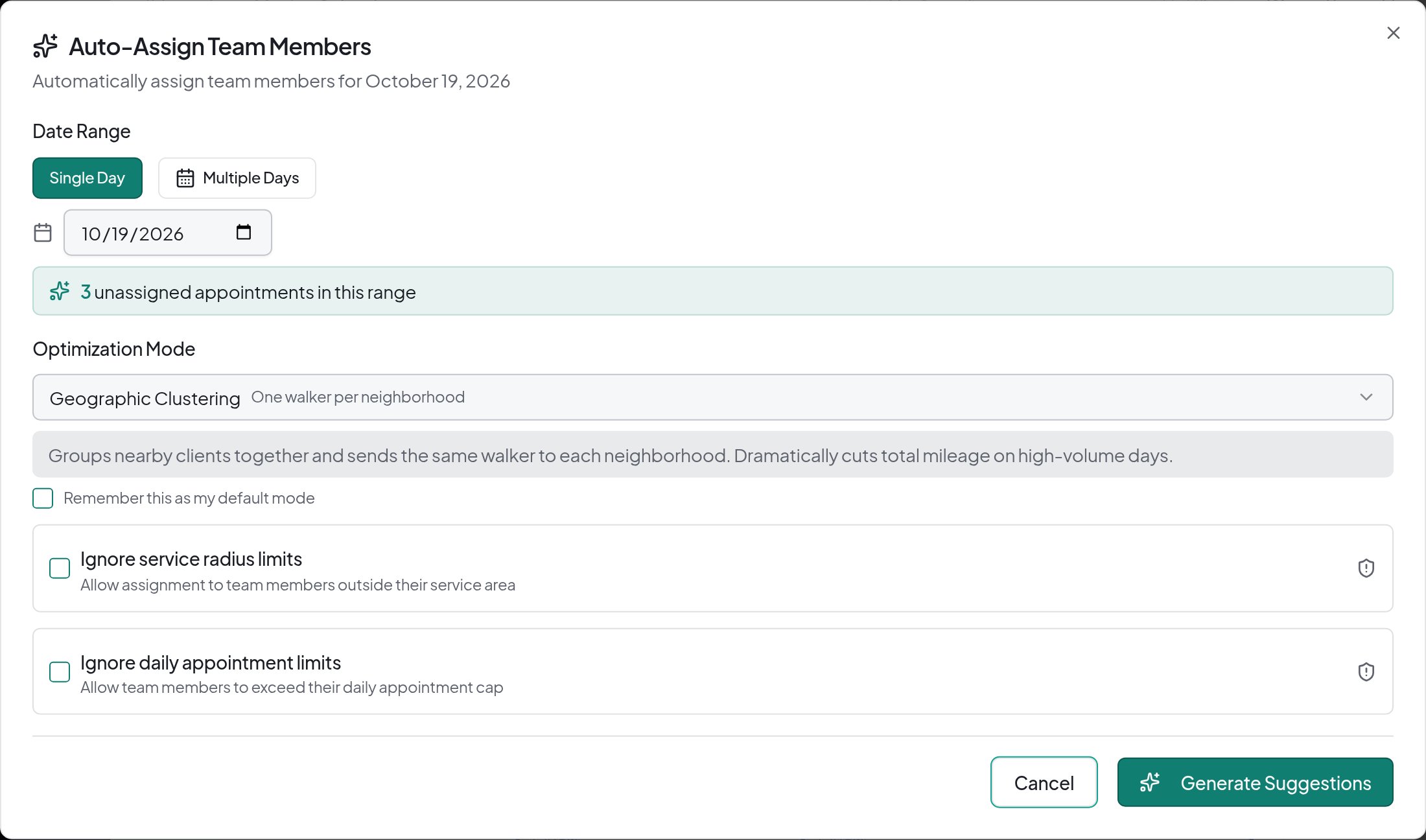Click shield warning icon for service radius limits
The width and height of the screenshot is (1426, 840).
pyautogui.click(x=1366, y=568)
